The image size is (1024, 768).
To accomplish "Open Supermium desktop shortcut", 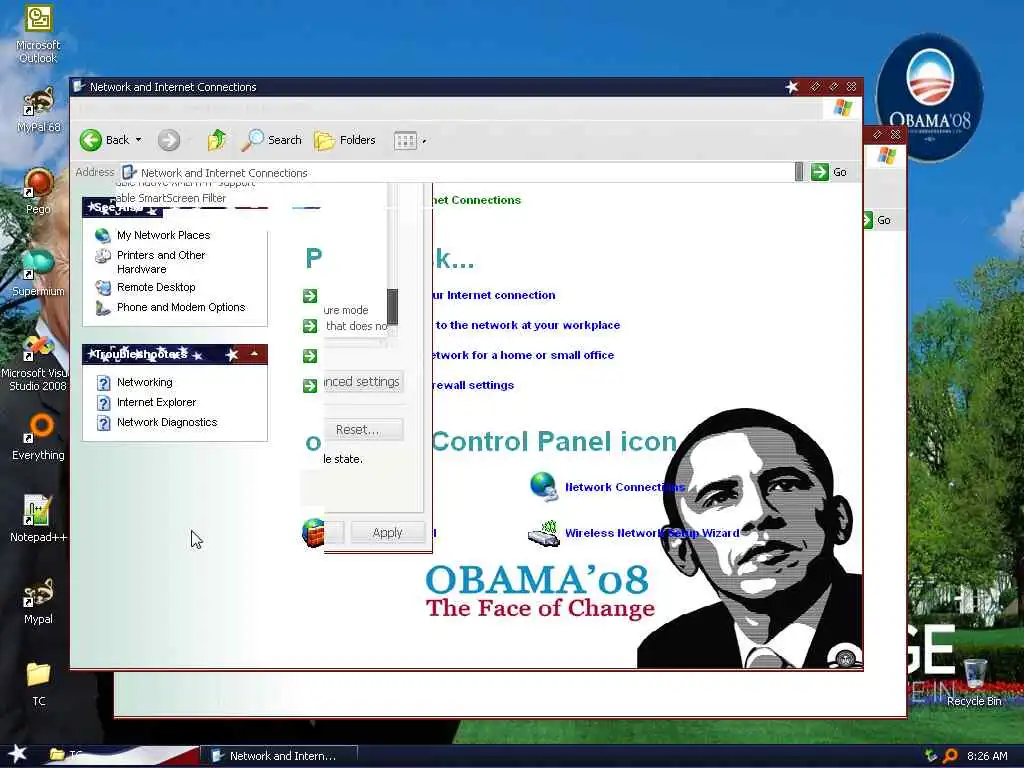I will (x=38, y=272).
